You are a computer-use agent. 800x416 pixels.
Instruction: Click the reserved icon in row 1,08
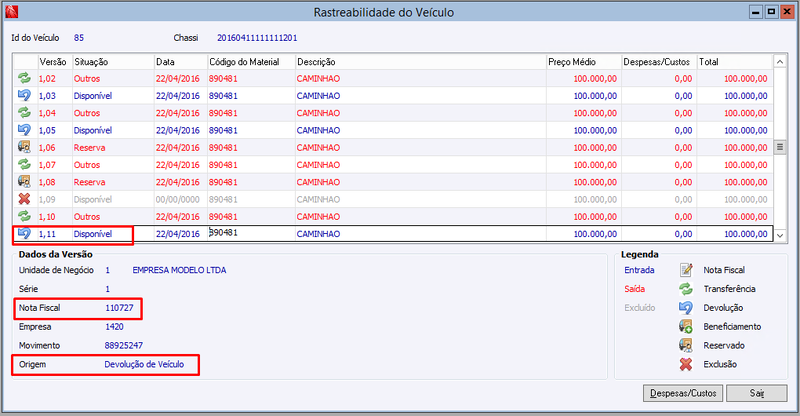click(x=24, y=182)
